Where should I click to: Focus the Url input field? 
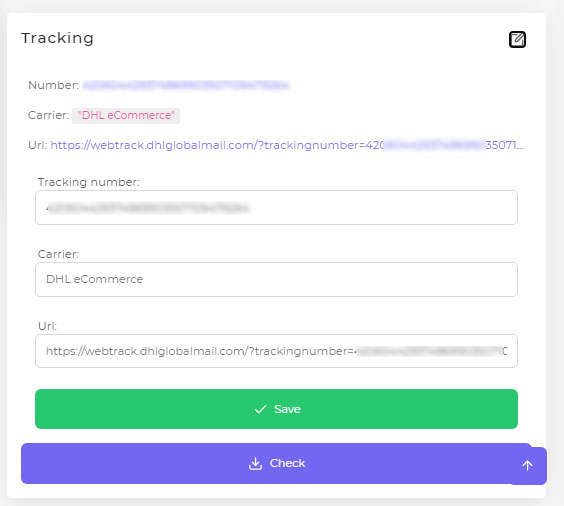(x=276, y=351)
